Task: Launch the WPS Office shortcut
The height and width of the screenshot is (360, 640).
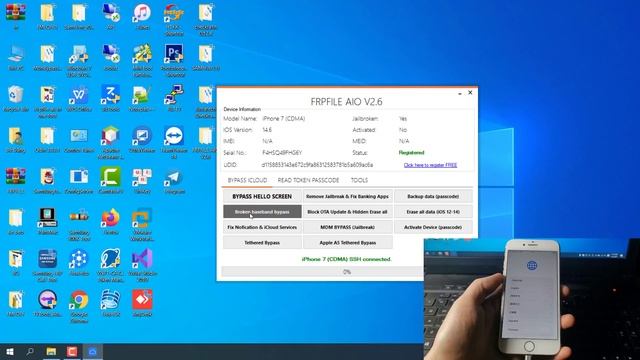Action: click(x=79, y=99)
